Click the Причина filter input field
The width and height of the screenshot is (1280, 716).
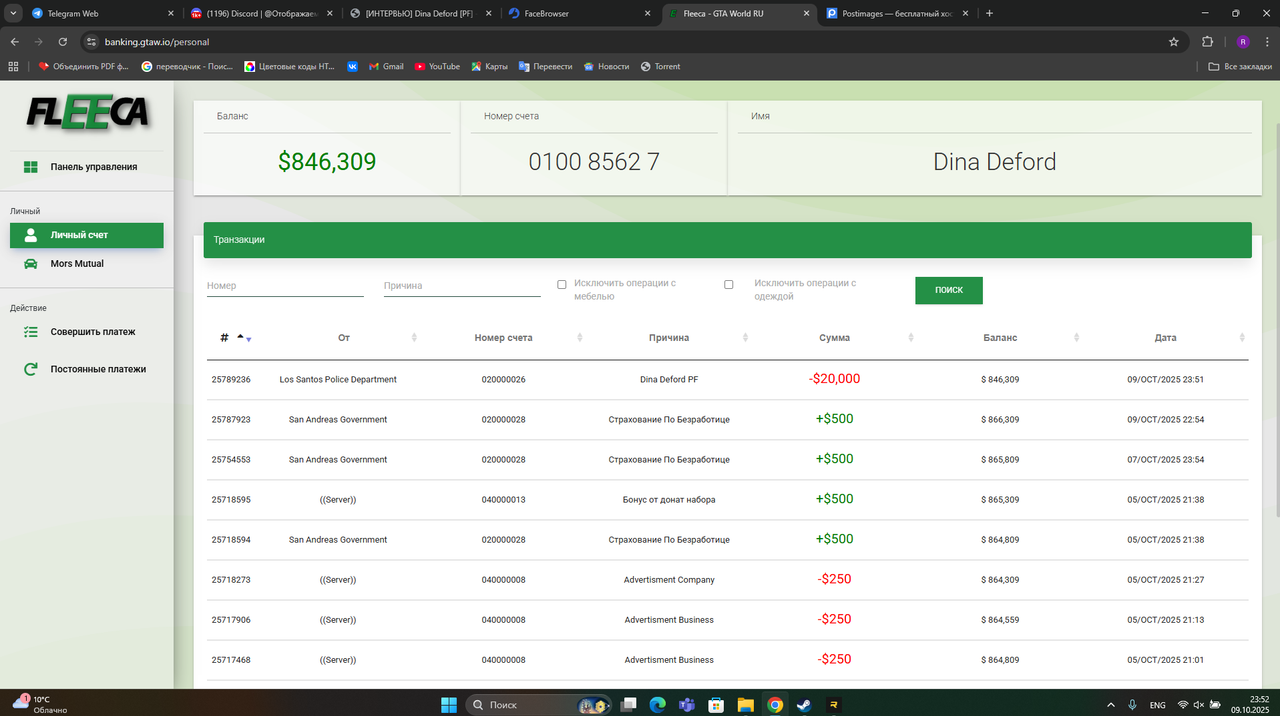click(x=462, y=286)
